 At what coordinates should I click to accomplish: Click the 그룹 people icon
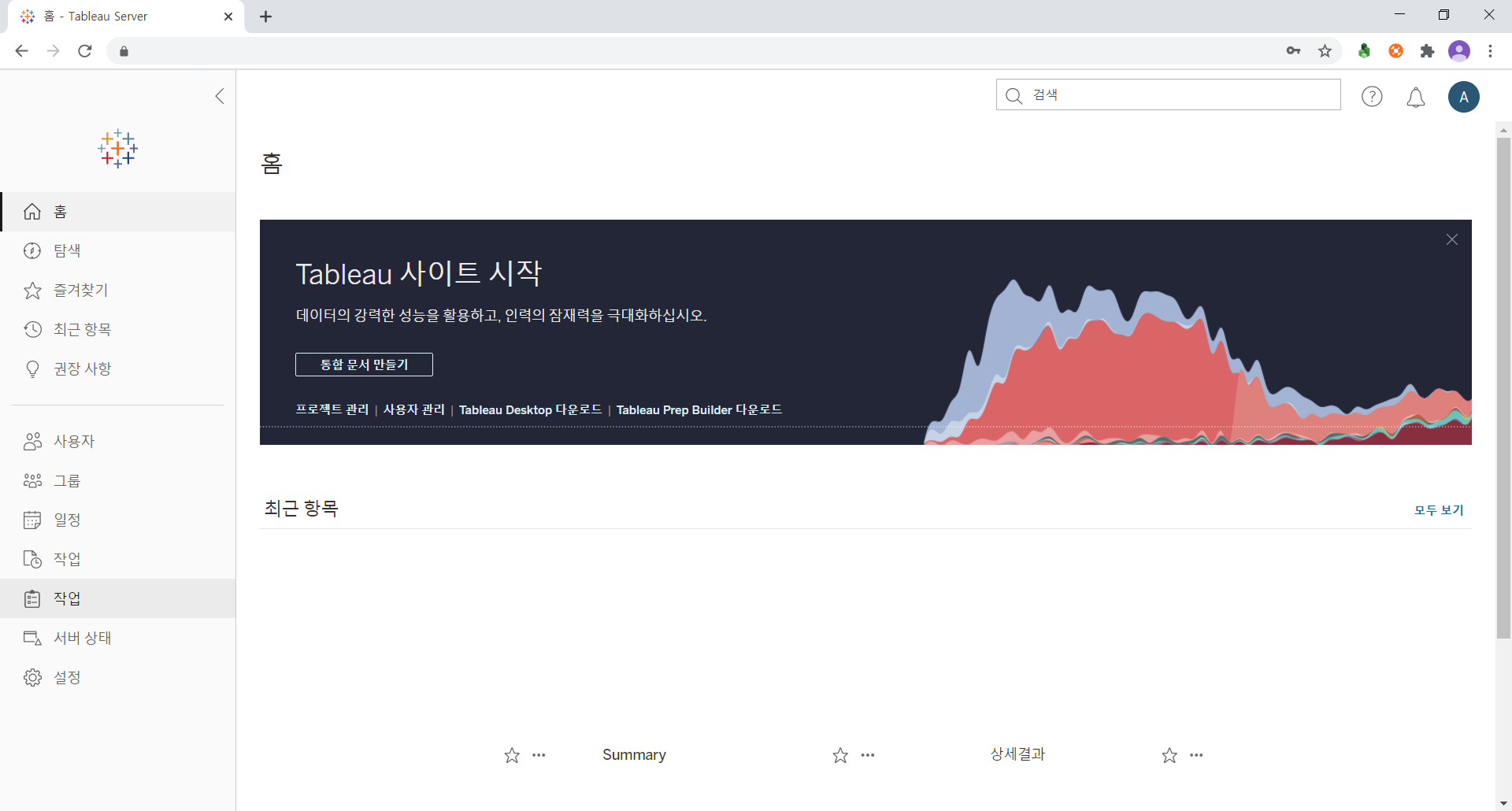(x=32, y=480)
